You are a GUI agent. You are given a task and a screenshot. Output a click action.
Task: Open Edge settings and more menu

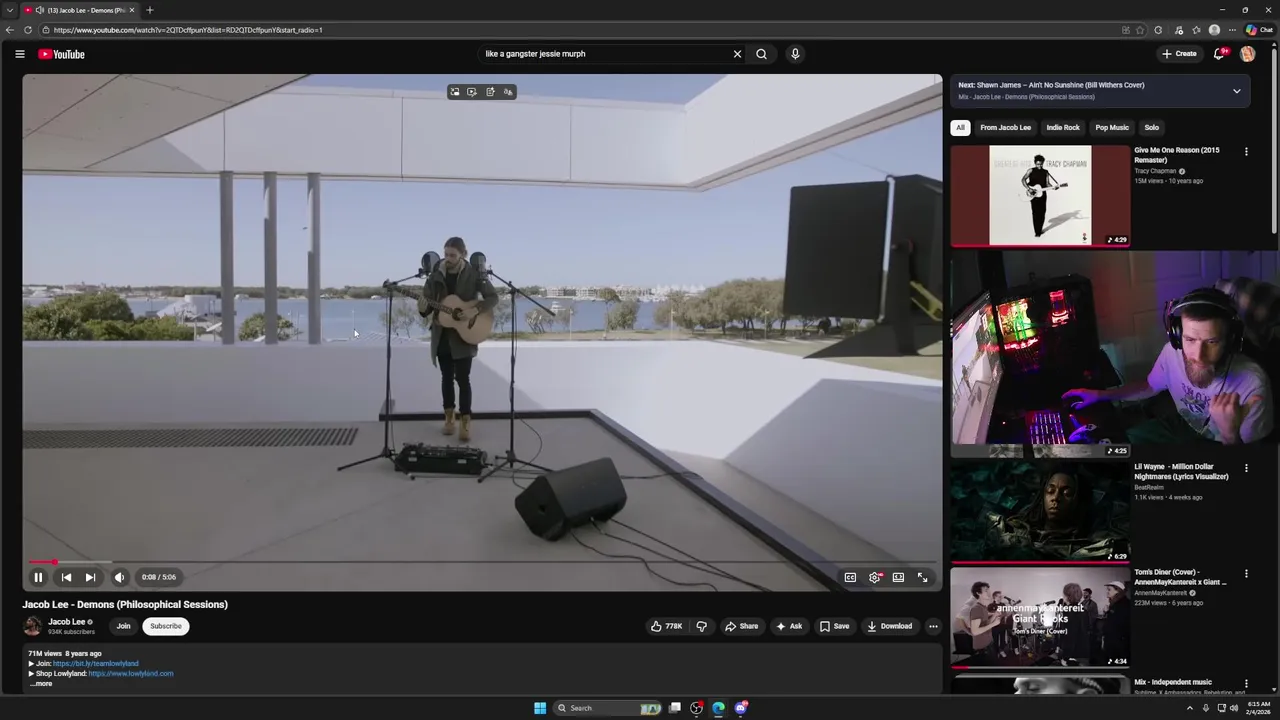(1232, 30)
